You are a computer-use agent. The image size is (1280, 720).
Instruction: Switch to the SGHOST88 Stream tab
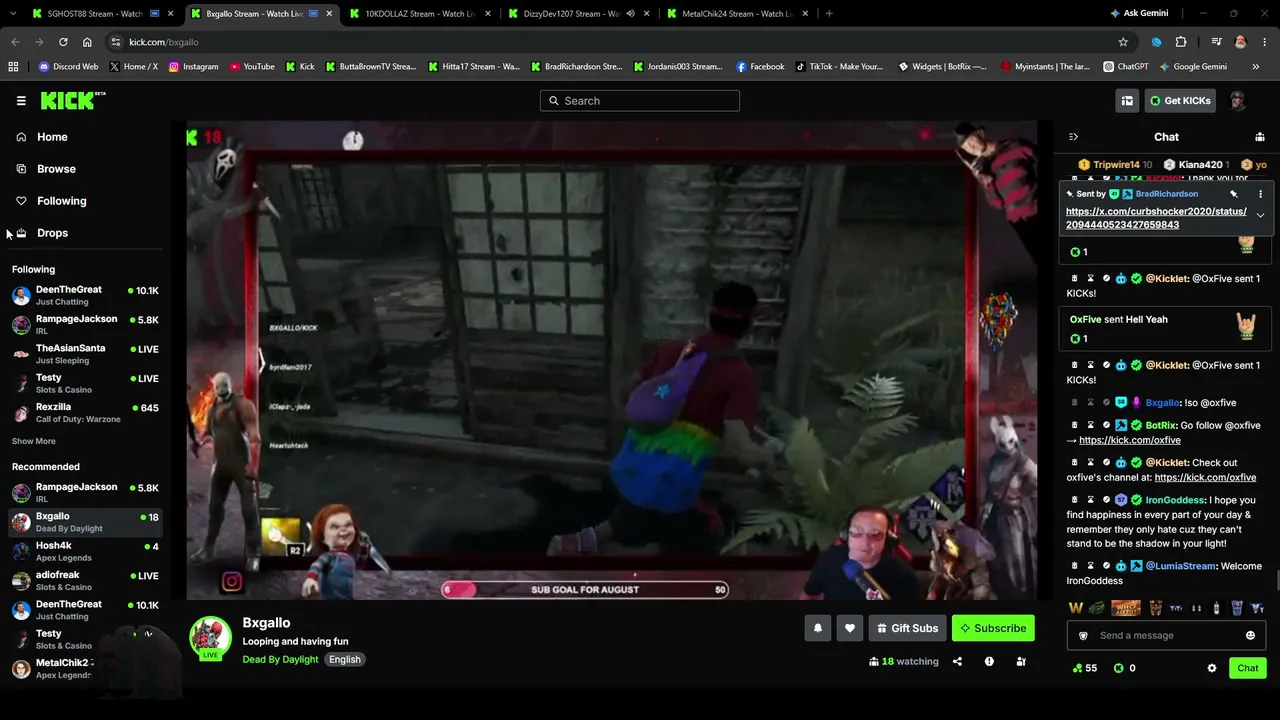[x=100, y=14]
